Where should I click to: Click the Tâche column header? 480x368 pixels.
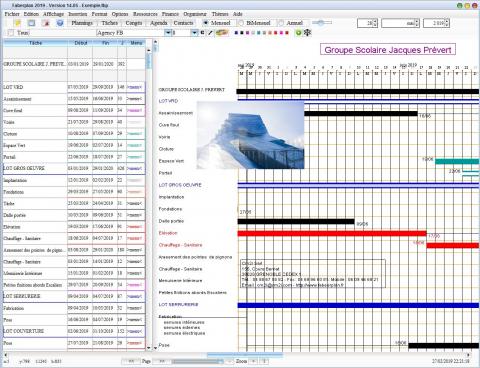point(35,43)
